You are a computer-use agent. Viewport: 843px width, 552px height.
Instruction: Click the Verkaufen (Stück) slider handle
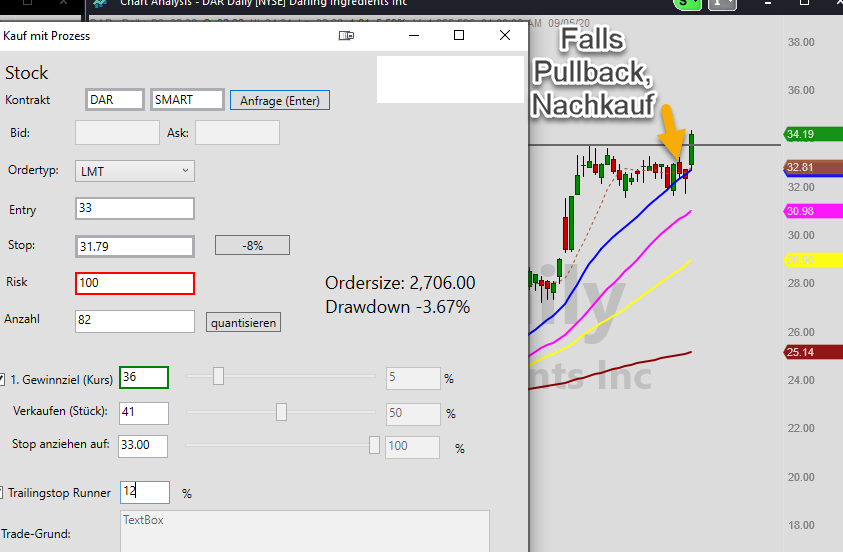pyautogui.click(x=281, y=412)
